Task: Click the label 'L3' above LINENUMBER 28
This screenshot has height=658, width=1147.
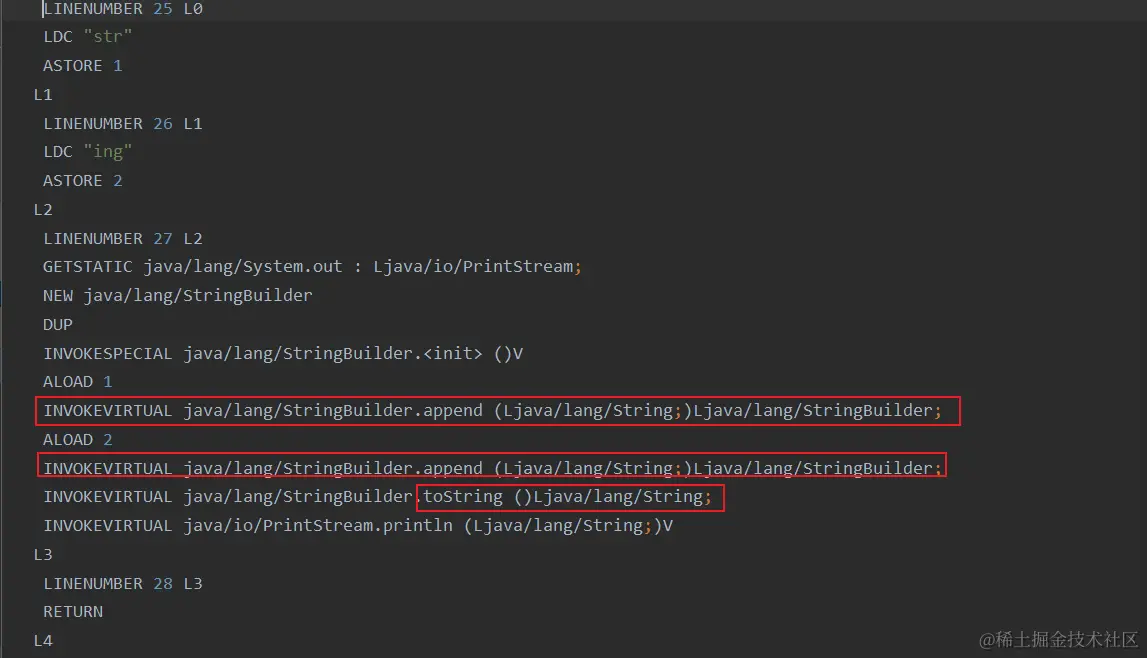Action: 43,555
